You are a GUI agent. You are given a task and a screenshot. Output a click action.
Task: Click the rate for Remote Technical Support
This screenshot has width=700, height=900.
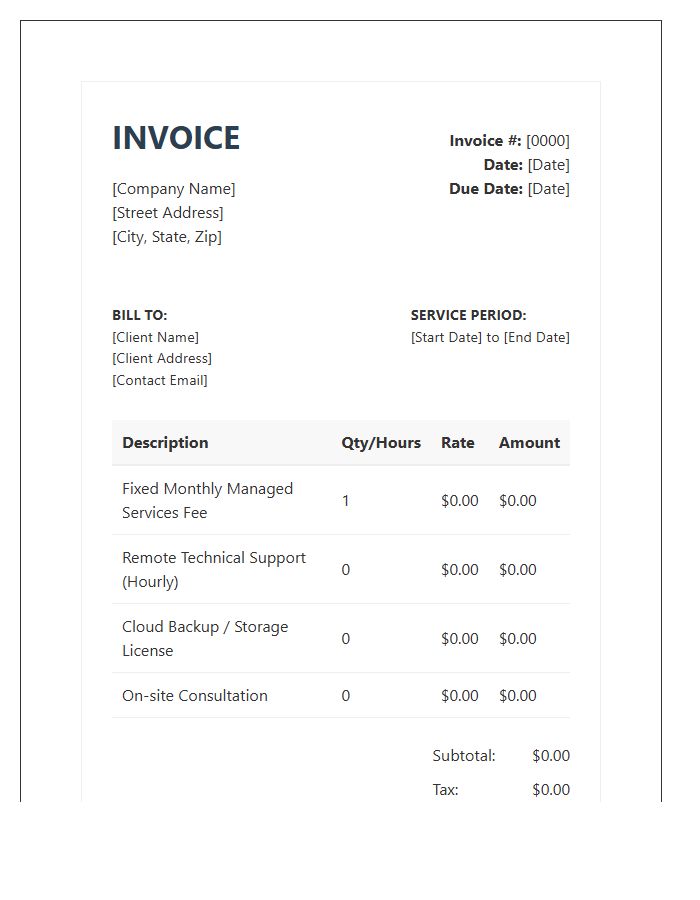tap(460, 570)
